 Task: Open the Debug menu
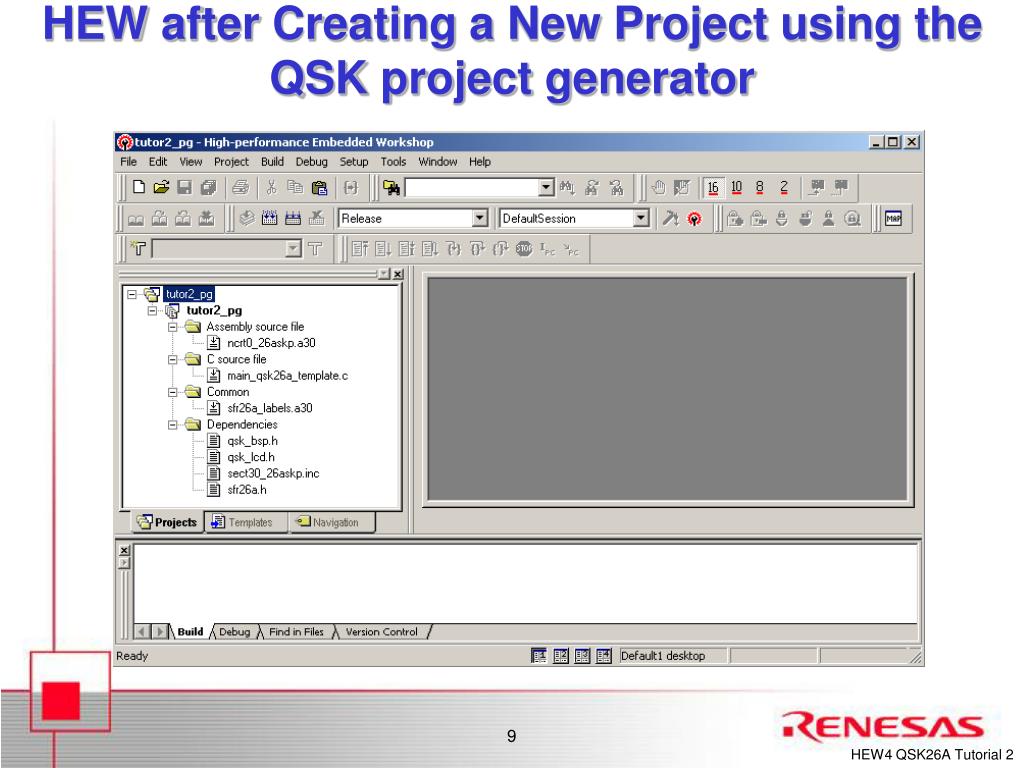coord(312,161)
